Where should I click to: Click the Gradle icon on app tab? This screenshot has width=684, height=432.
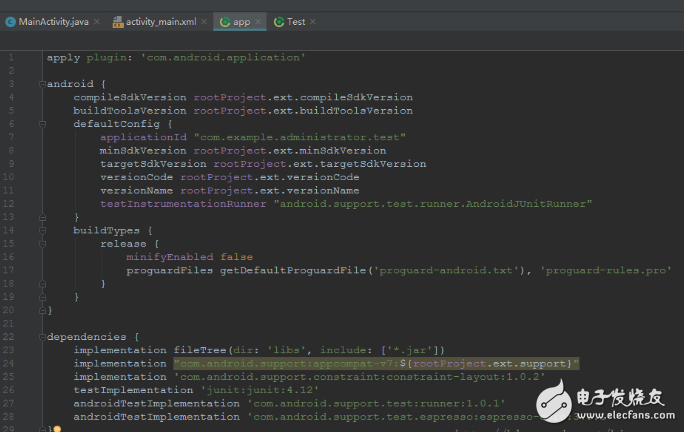[224, 21]
